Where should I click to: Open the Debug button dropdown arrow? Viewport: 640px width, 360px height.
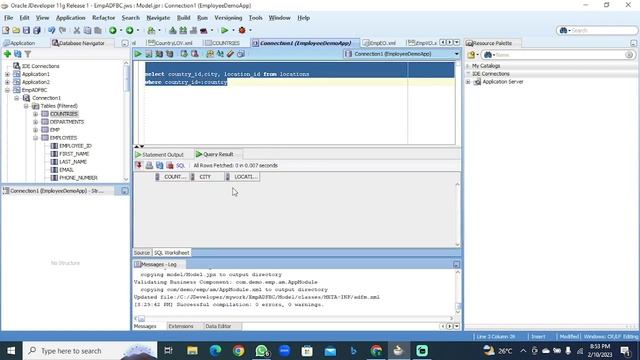(x=251, y=30)
